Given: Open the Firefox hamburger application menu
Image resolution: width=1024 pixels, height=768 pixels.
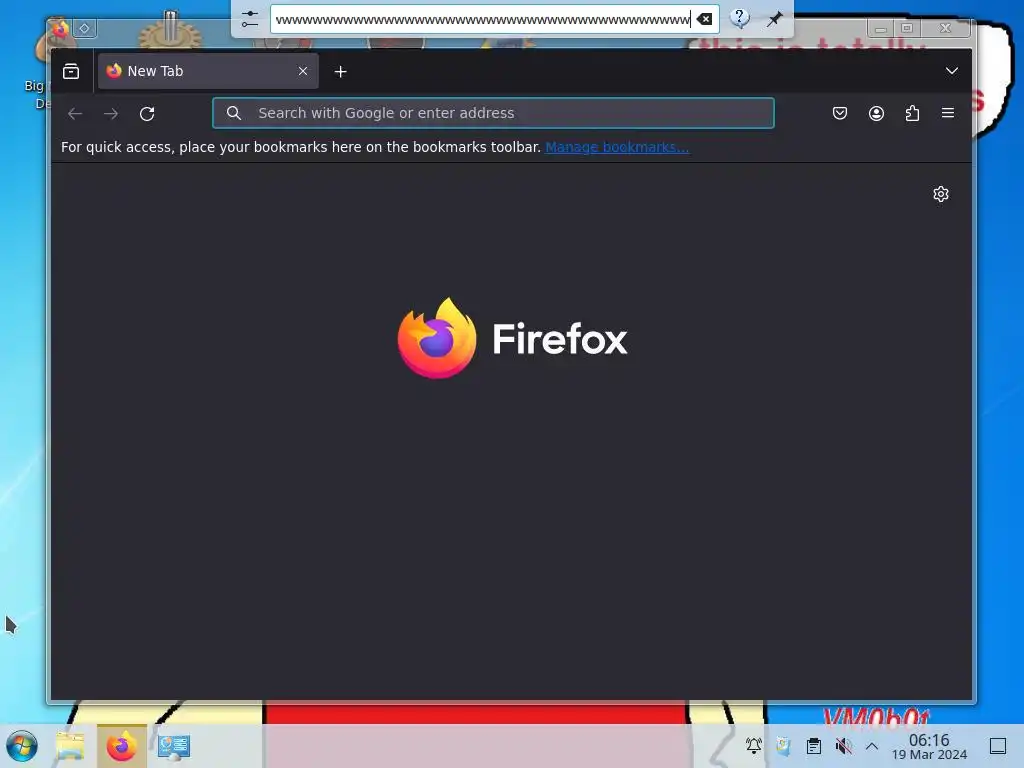Looking at the screenshot, I should (948, 113).
